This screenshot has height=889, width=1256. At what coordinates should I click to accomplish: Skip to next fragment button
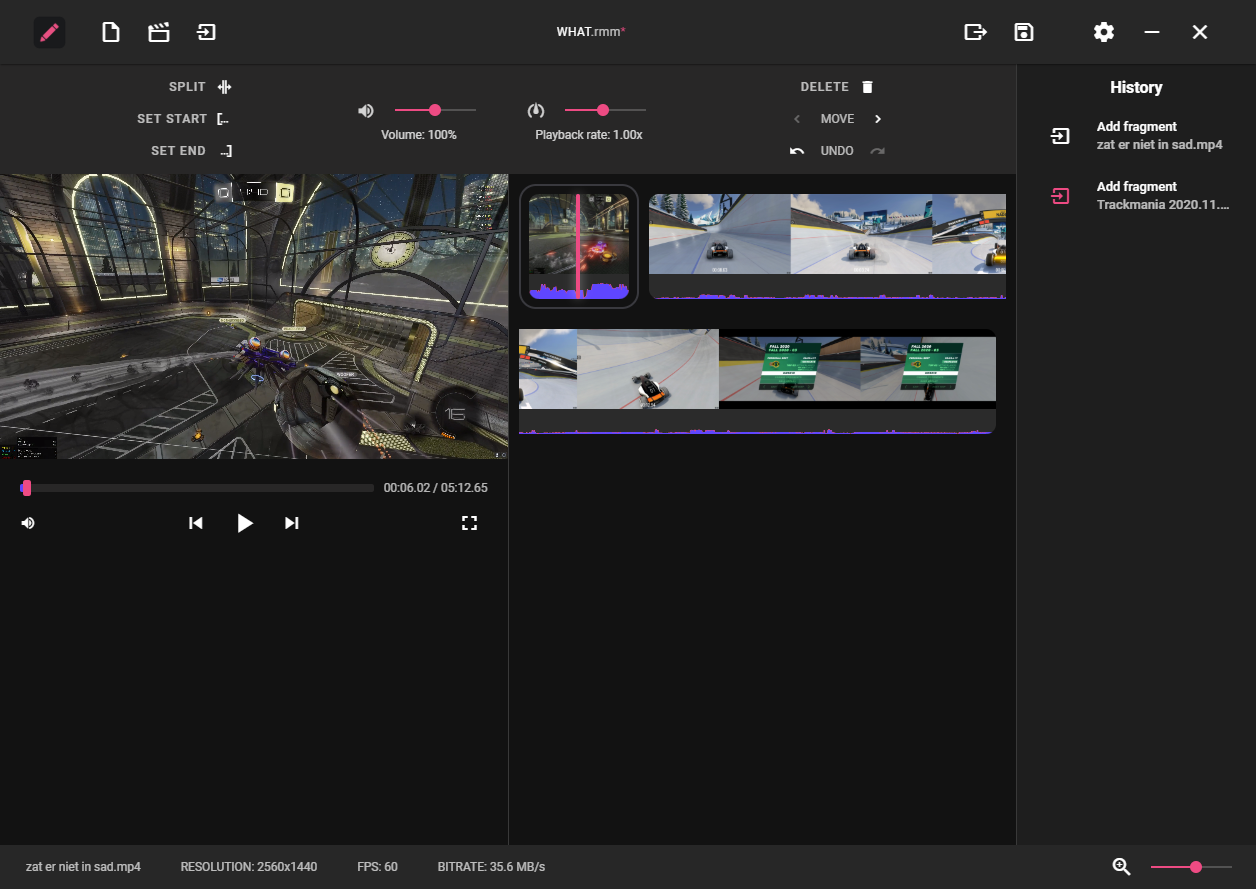(x=292, y=523)
